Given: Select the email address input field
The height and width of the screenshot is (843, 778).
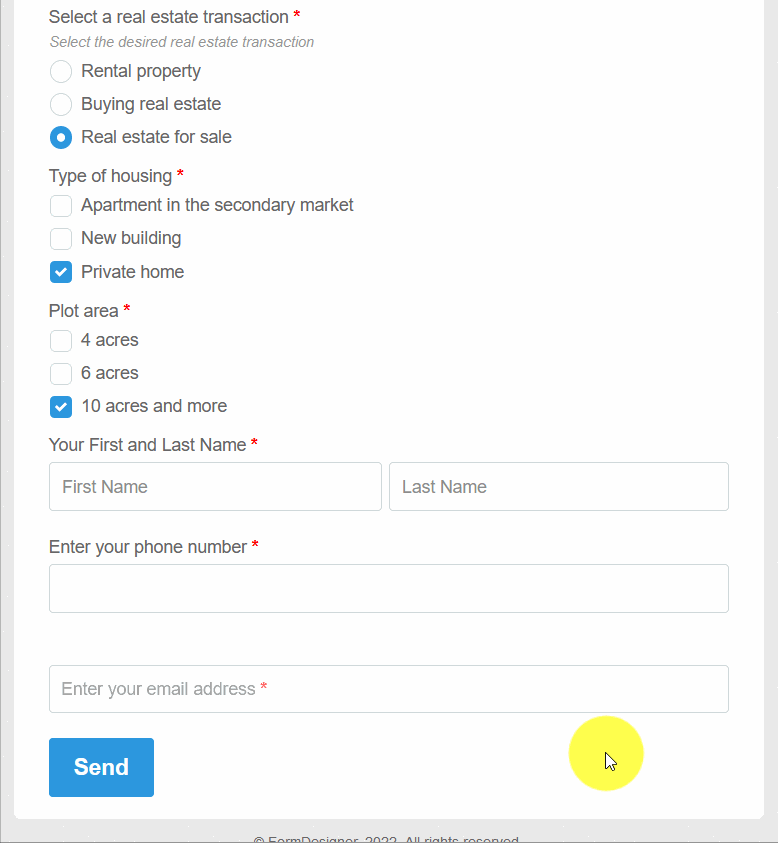Looking at the screenshot, I should pos(389,689).
